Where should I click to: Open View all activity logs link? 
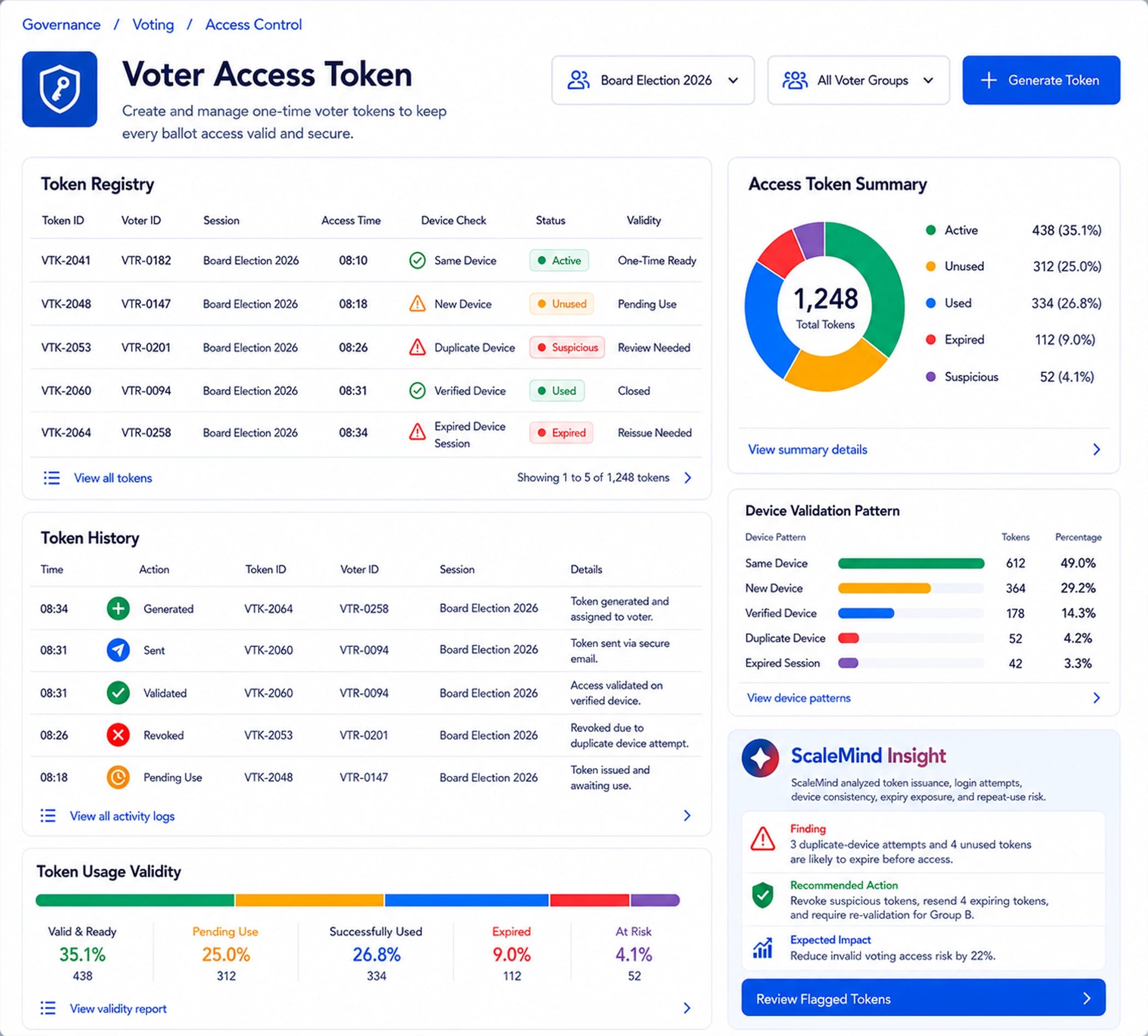[122, 816]
